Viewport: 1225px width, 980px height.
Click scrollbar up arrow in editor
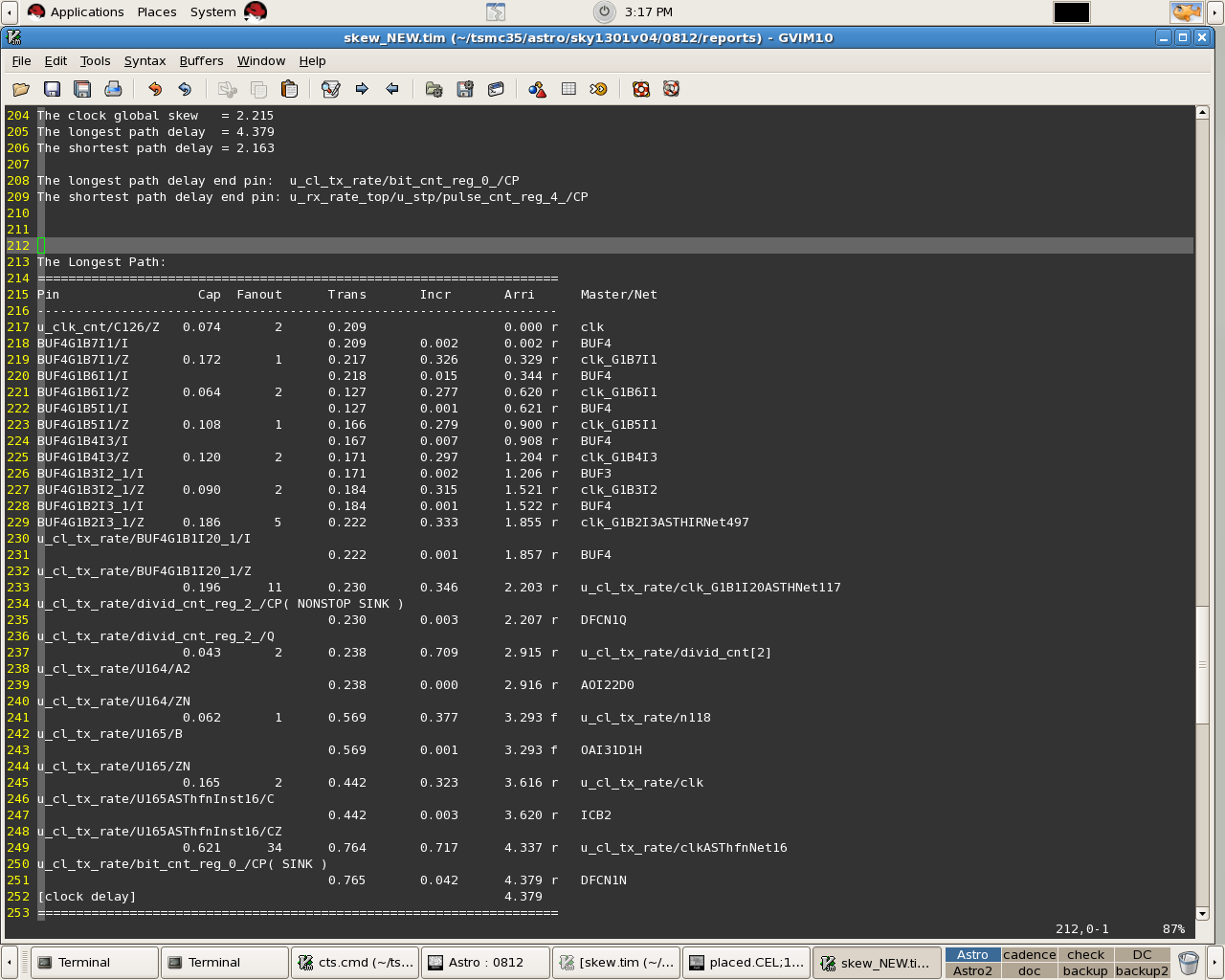(x=1203, y=113)
